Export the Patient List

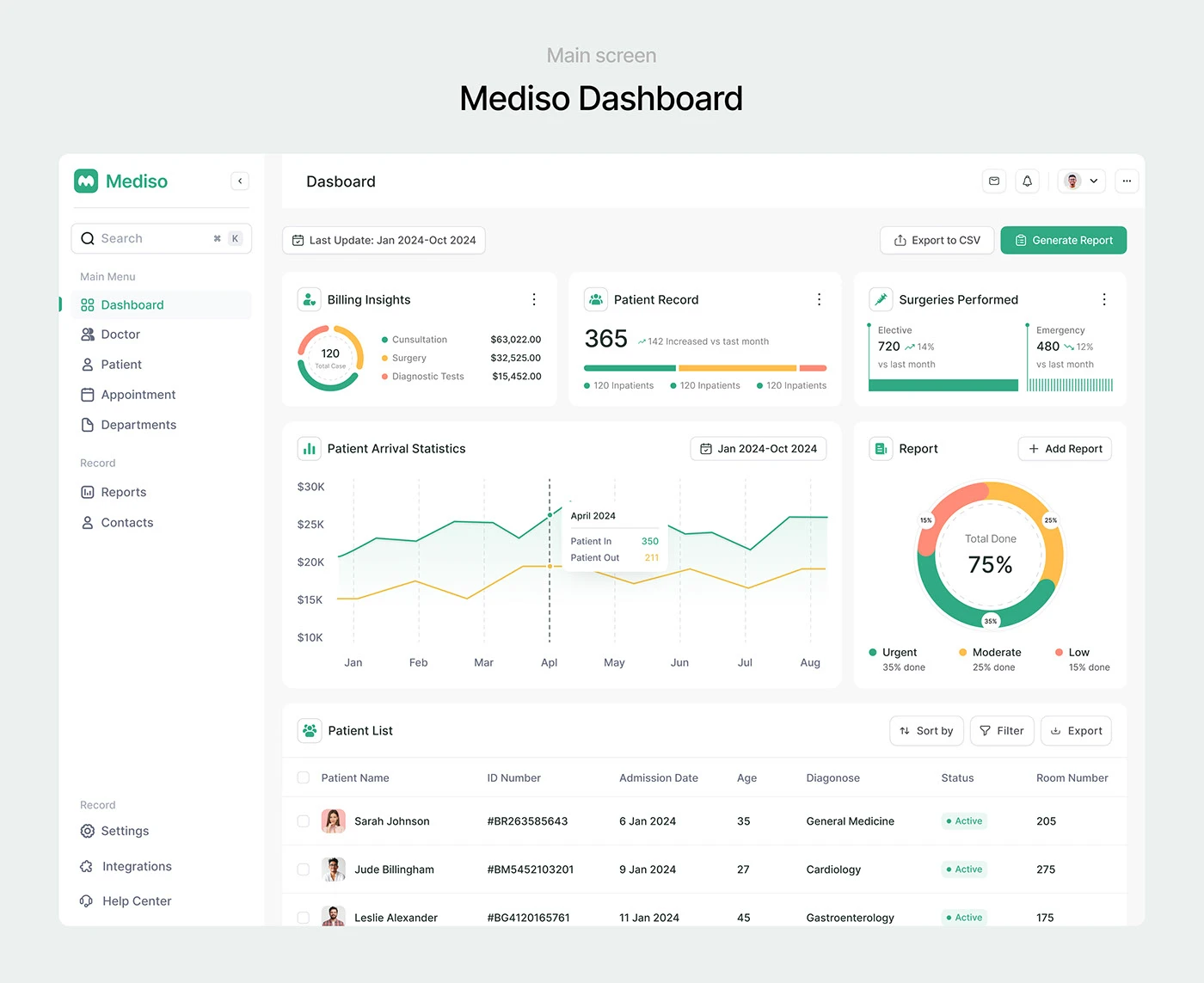(1076, 731)
